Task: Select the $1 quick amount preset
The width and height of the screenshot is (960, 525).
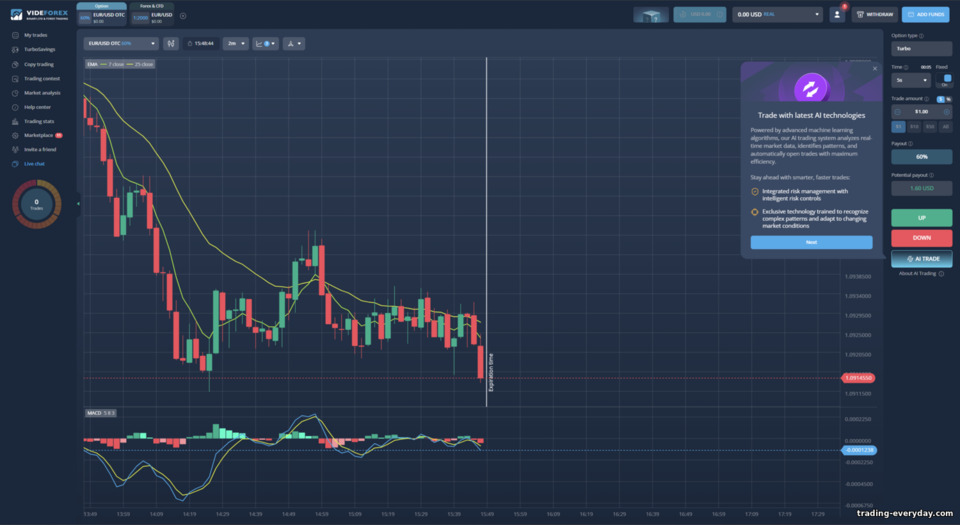Action: point(898,127)
